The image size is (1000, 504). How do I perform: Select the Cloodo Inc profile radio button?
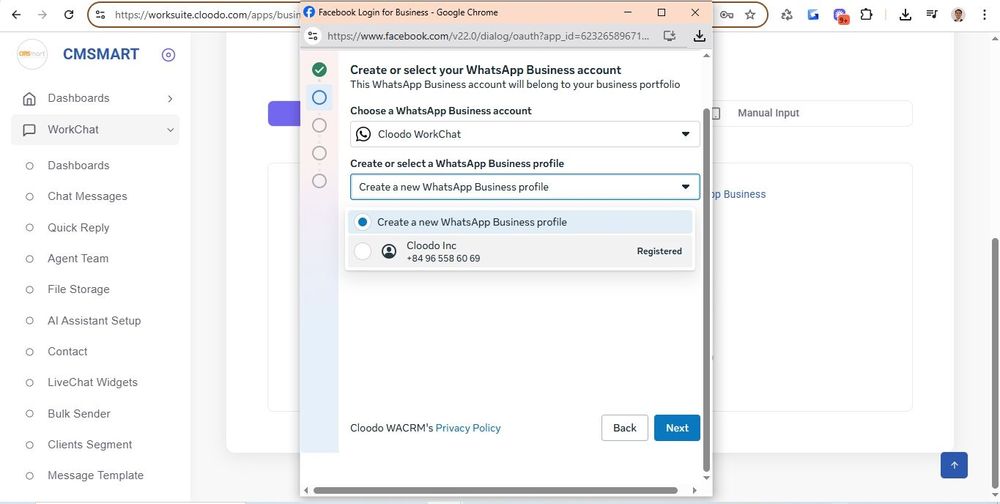[x=362, y=252]
